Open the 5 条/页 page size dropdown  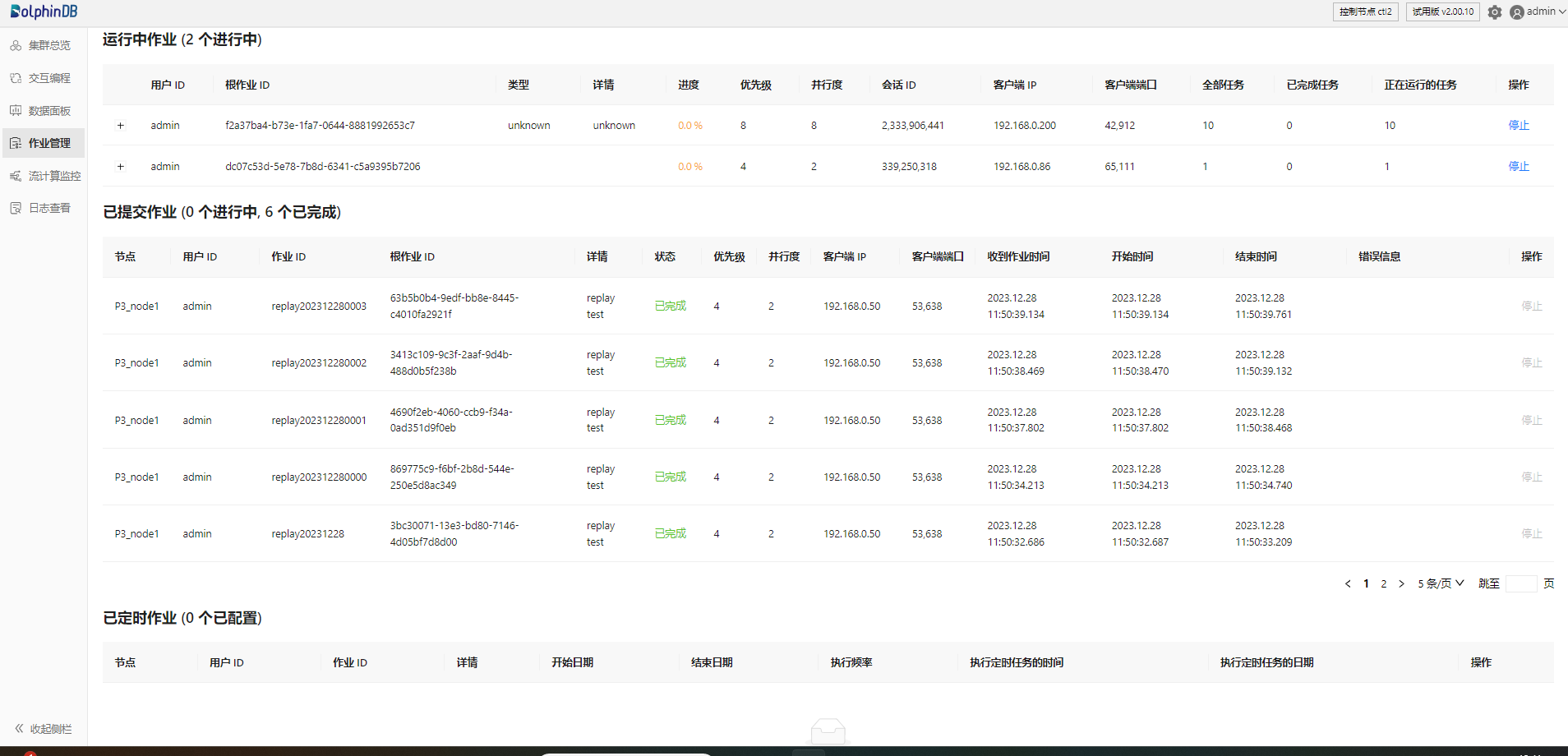coord(1441,583)
